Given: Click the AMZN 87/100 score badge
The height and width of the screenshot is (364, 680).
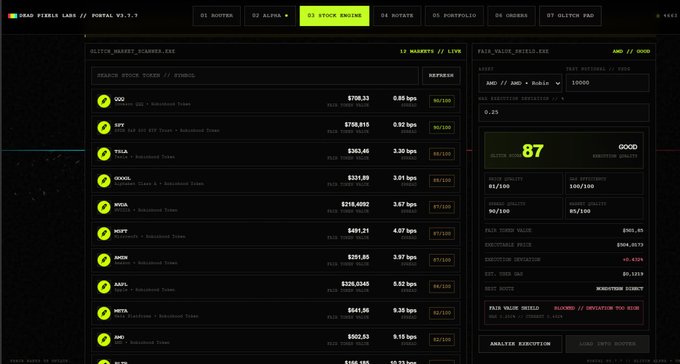Looking at the screenshot, I should click(442, 260).
